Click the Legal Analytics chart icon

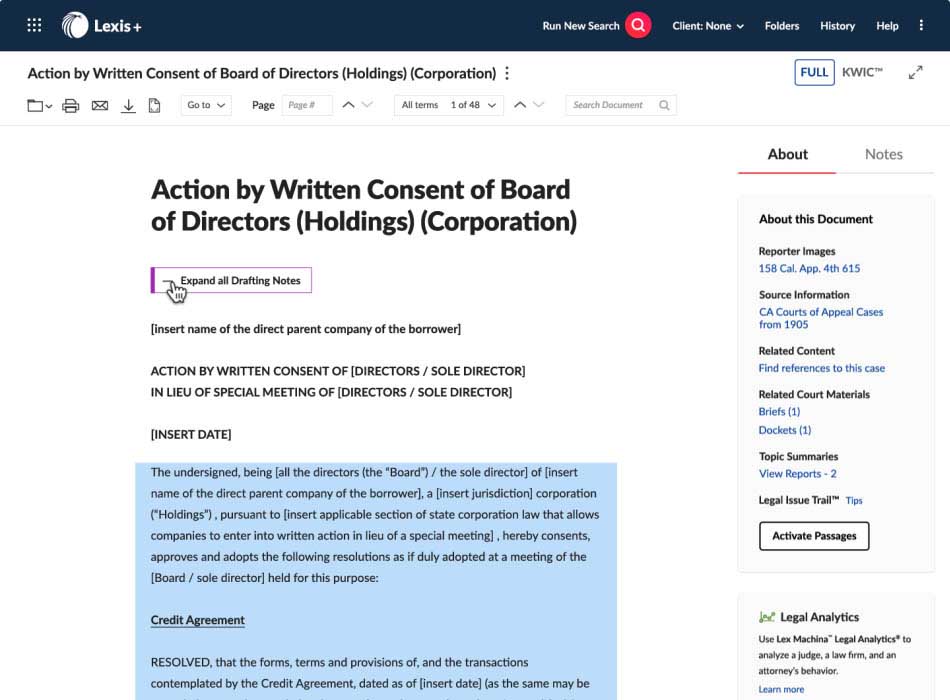tap(766, 617)
